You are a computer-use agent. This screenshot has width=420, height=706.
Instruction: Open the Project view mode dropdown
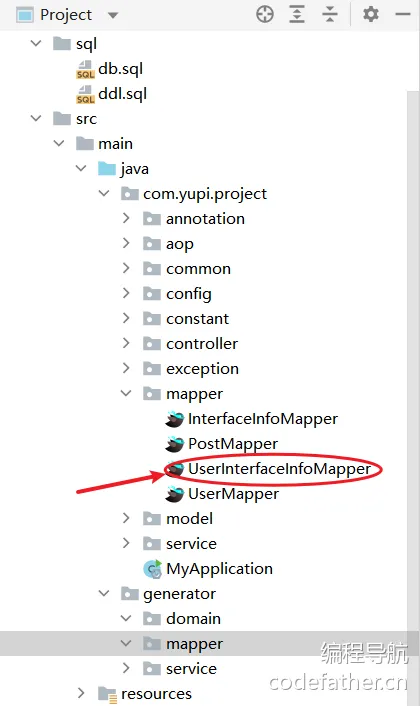tap(113, 15)
